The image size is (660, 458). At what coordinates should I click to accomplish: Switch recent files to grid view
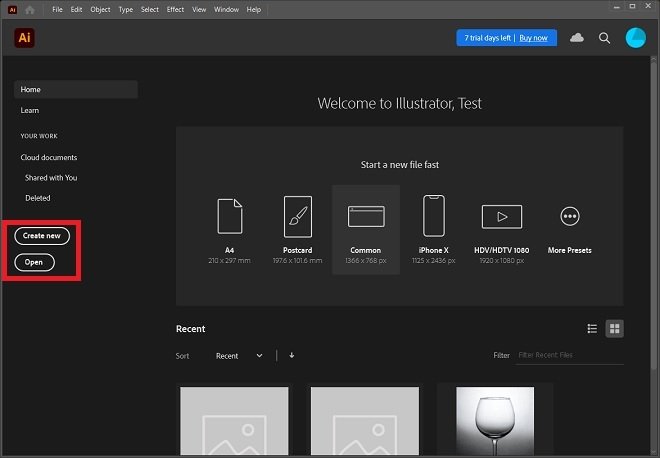(x=615, y=328)
